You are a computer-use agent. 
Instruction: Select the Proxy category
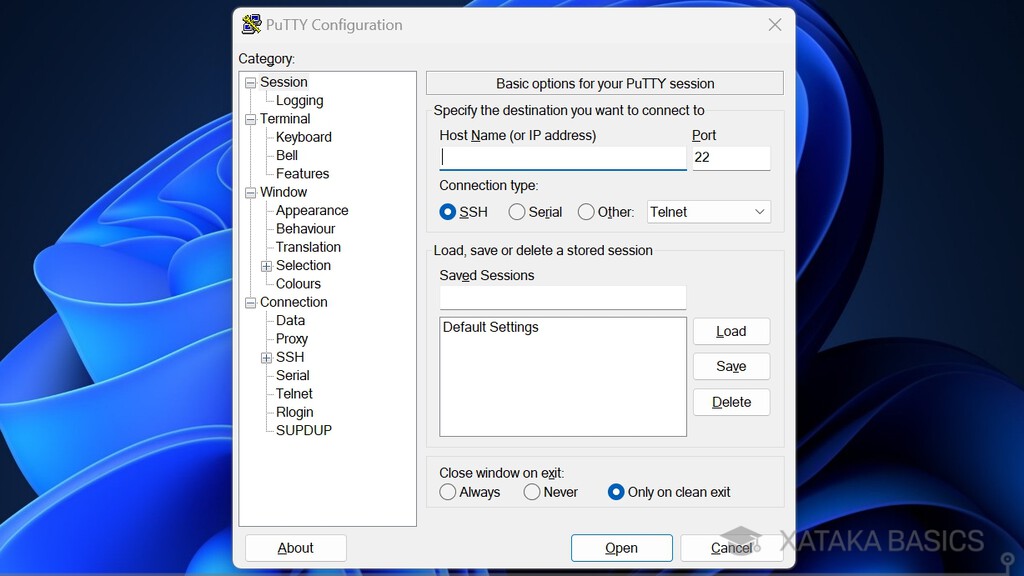(291, 338)
